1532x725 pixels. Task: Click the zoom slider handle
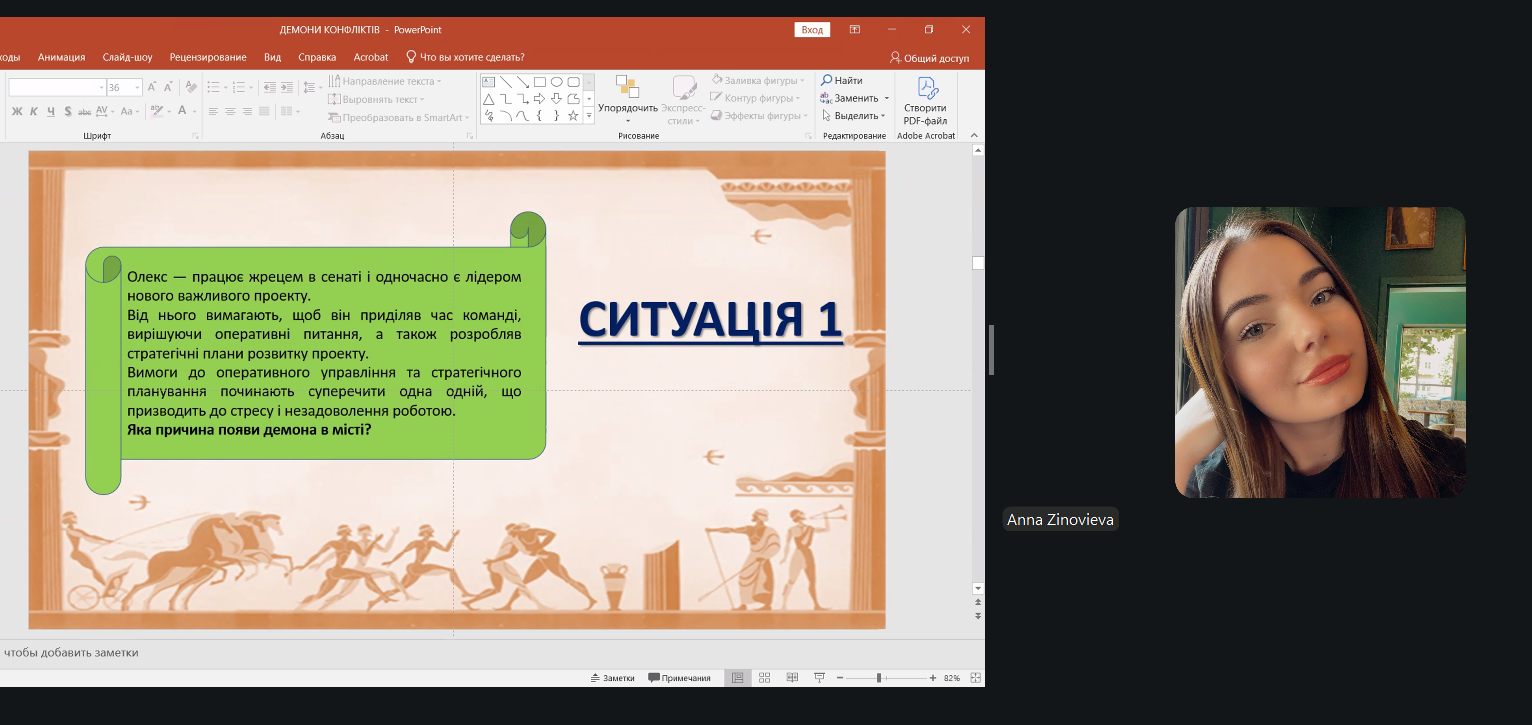click(x=878, y=678)
